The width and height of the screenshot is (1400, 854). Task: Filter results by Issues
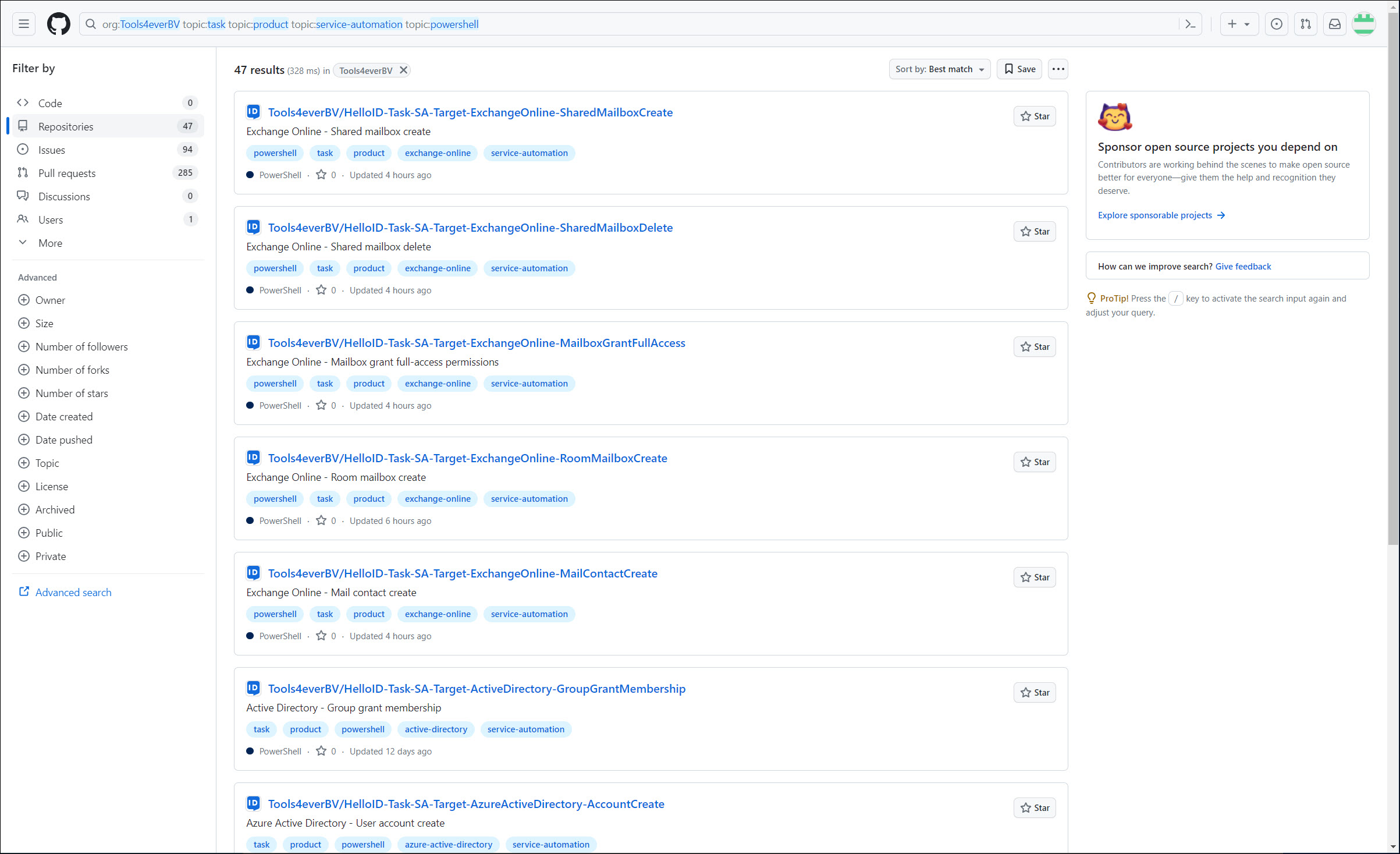pyautogui.click(x=108, y=150)
